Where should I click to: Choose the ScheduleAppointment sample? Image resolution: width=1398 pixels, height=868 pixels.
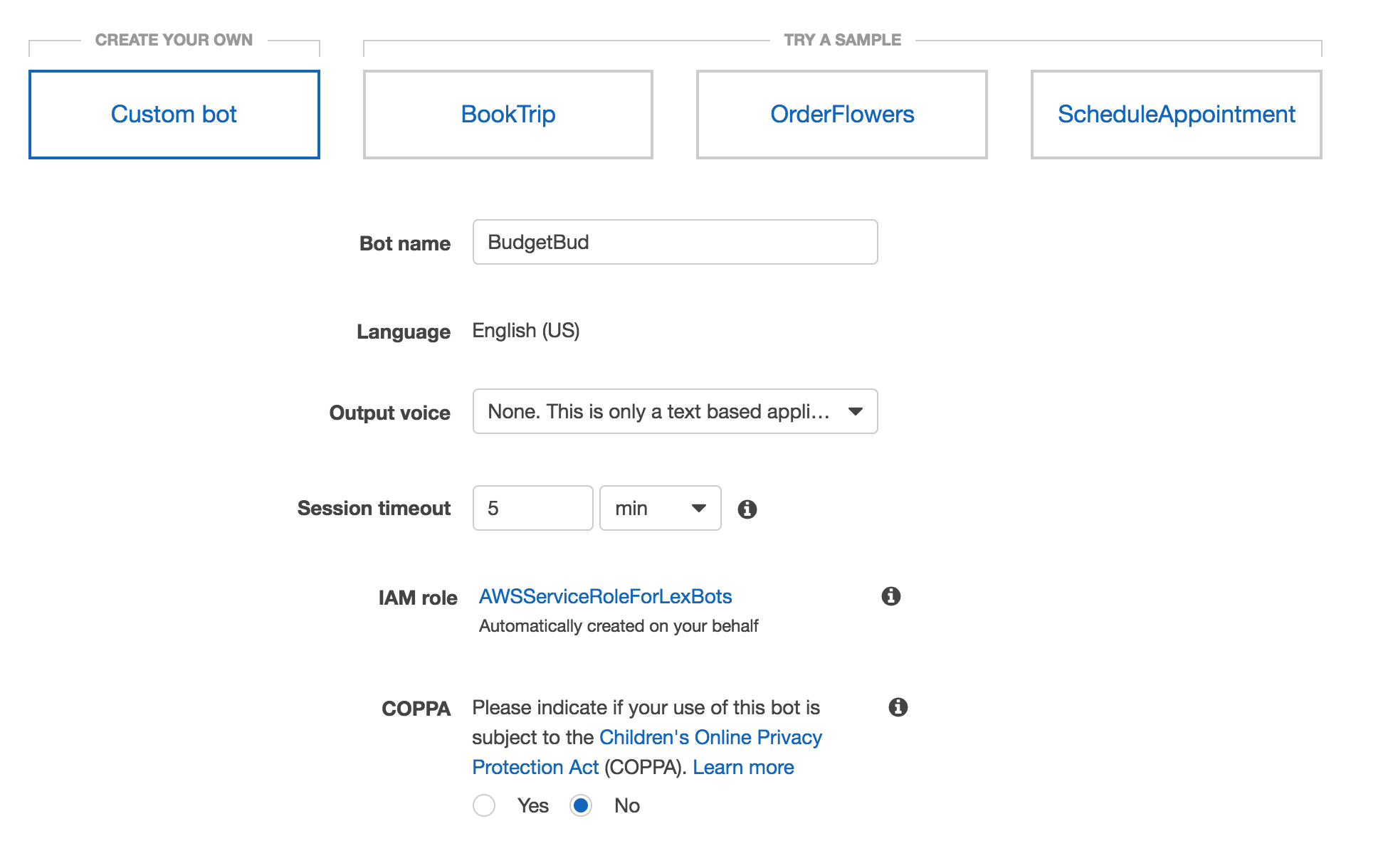click(1175, 114)
